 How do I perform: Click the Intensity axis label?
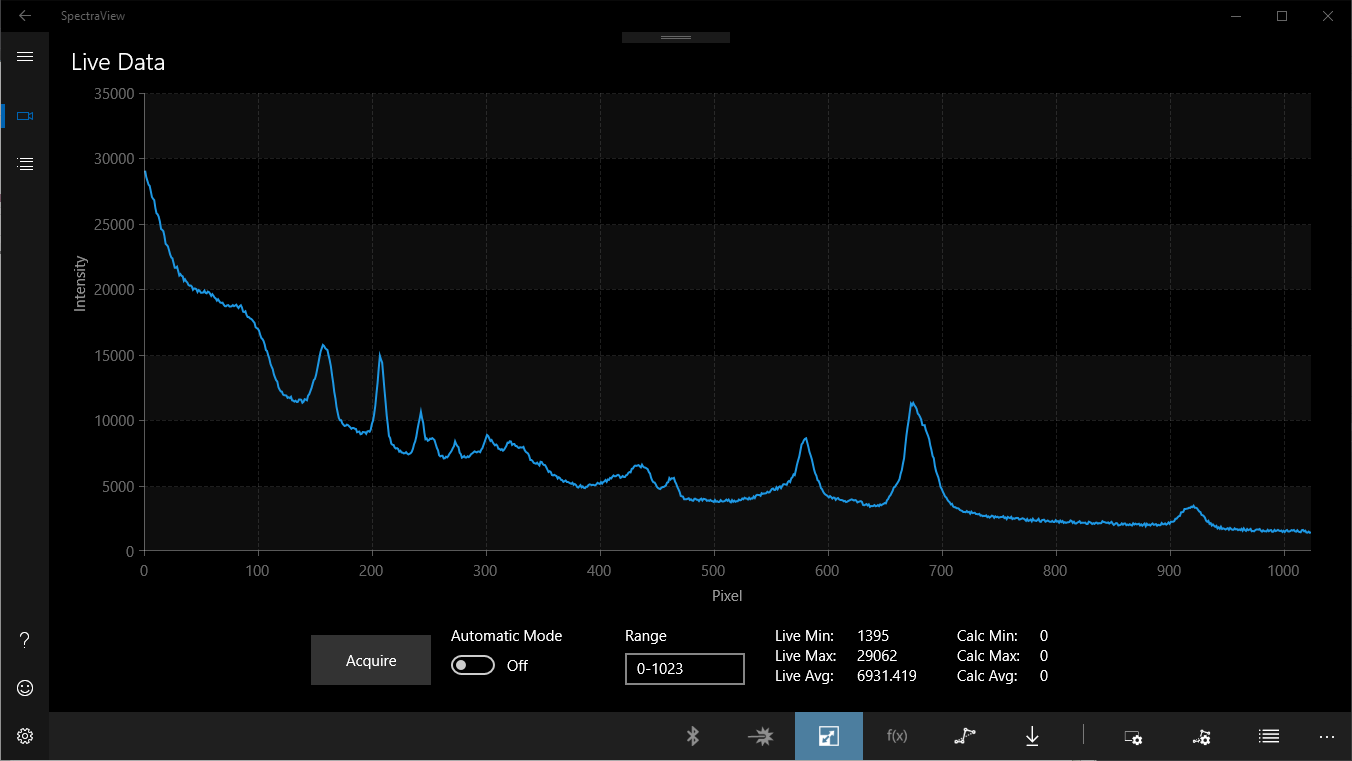point(81,284)
